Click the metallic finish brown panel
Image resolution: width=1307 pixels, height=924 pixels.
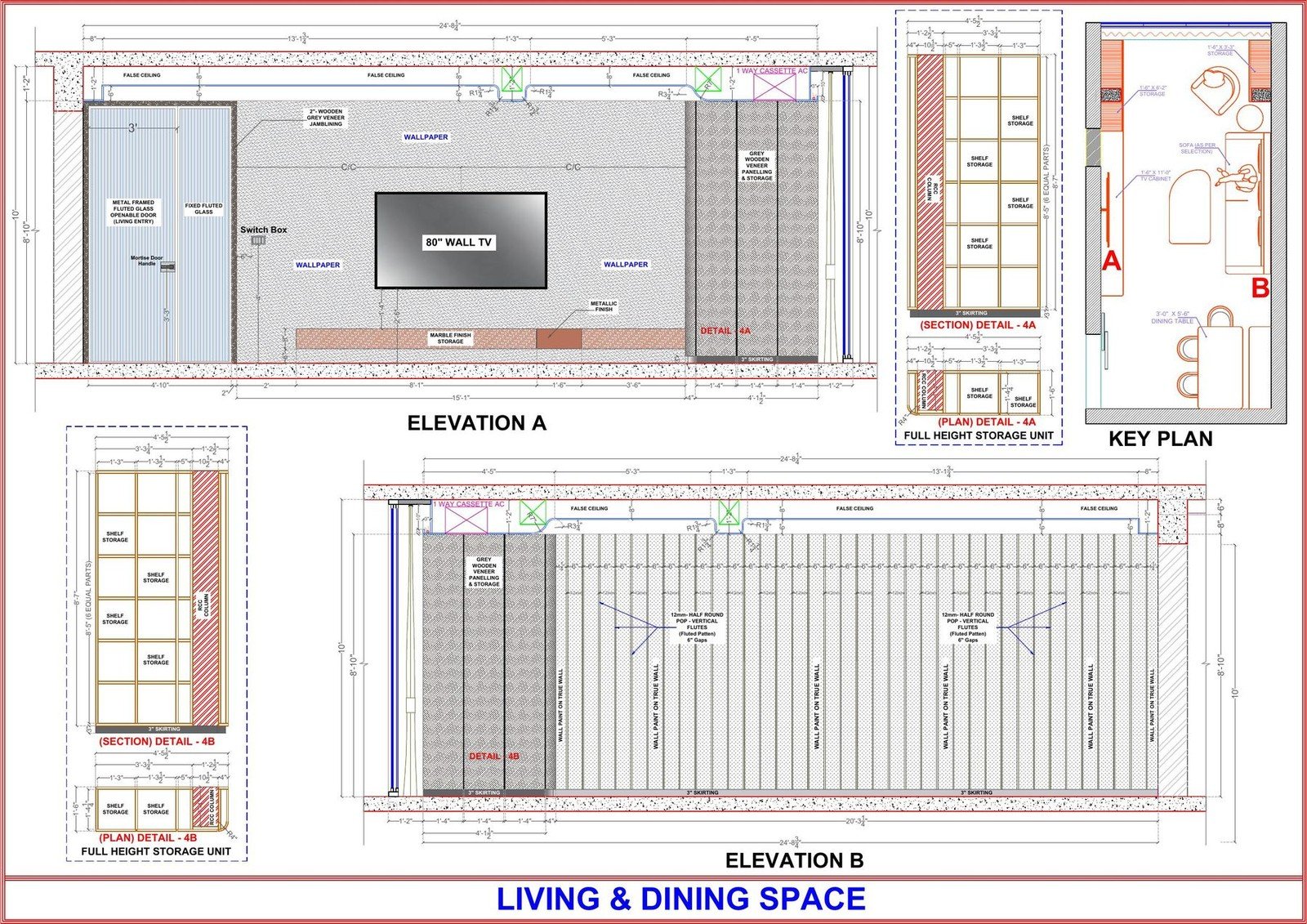click(x=559, y=338)
